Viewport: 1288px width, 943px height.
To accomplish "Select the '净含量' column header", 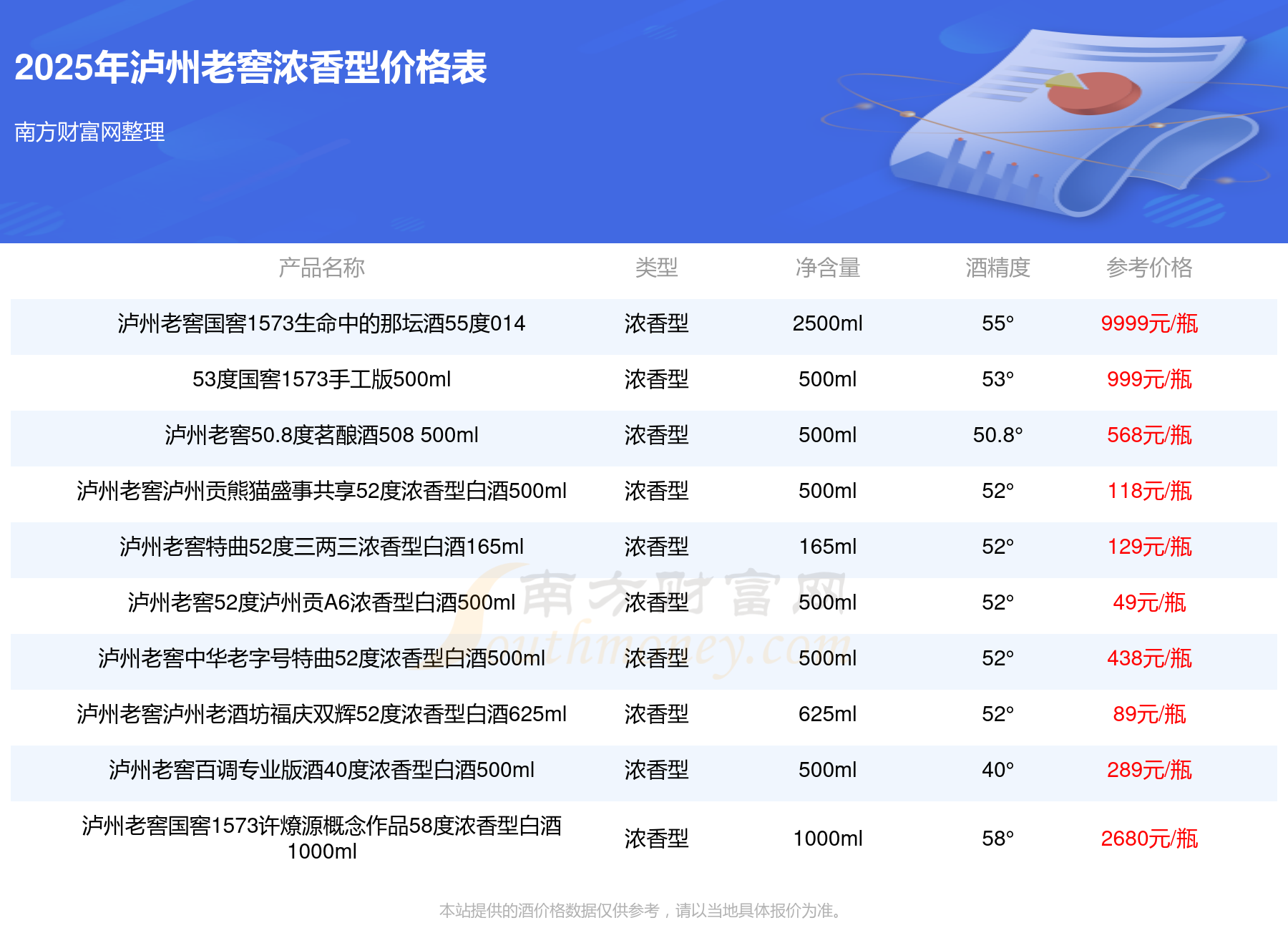I will (828, 268).
